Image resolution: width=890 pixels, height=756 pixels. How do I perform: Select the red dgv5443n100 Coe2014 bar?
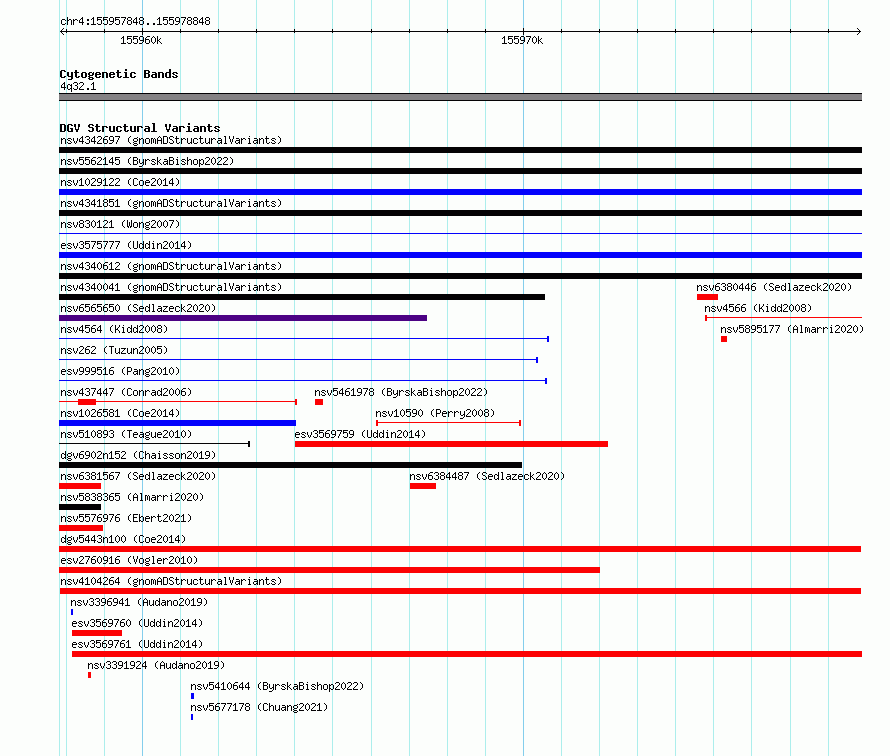click(460, 549)
